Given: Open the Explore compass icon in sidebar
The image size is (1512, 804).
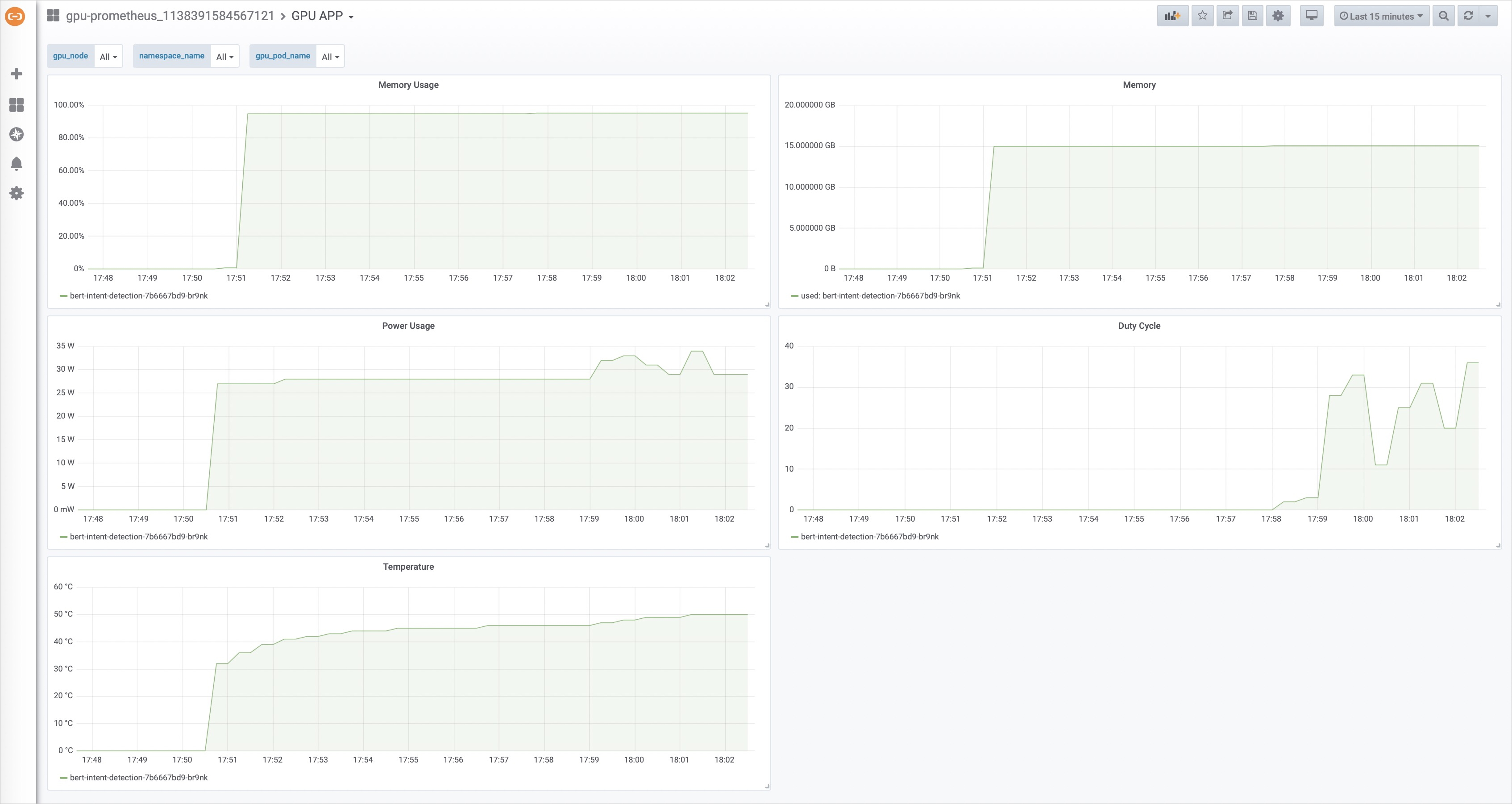Looking at the screenshot, I should (x=17, y=134).
